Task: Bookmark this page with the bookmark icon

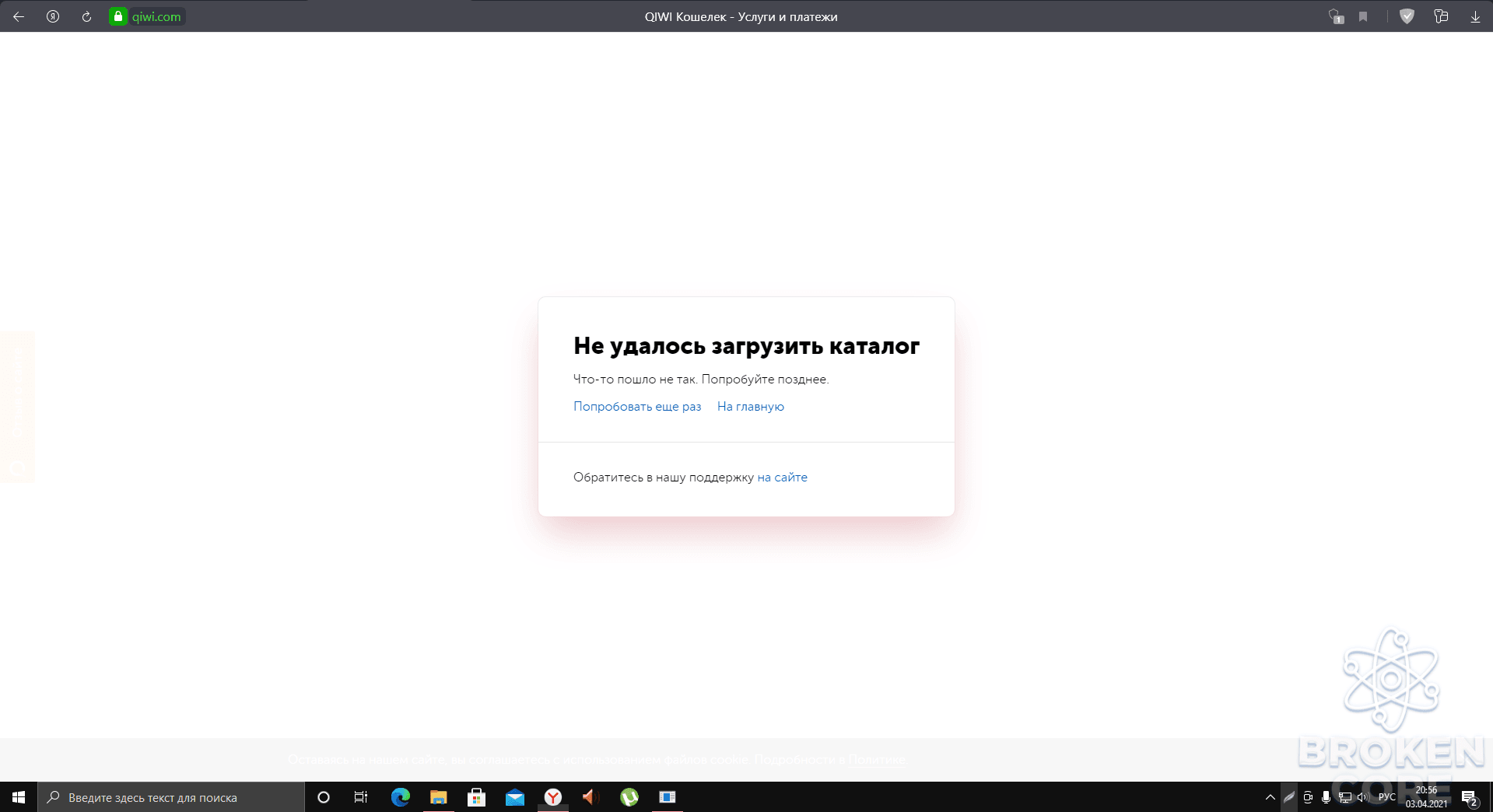Action: 1363,16
